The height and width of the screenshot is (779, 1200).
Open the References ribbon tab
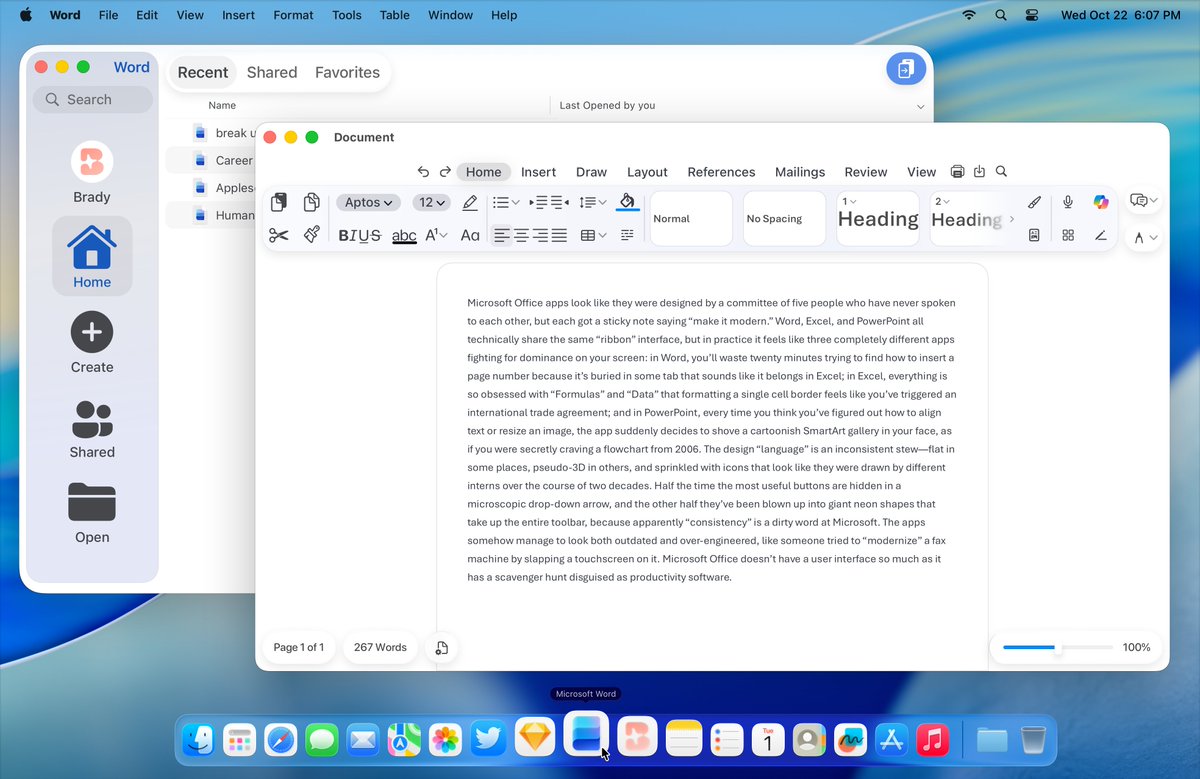tap(721, 172)
